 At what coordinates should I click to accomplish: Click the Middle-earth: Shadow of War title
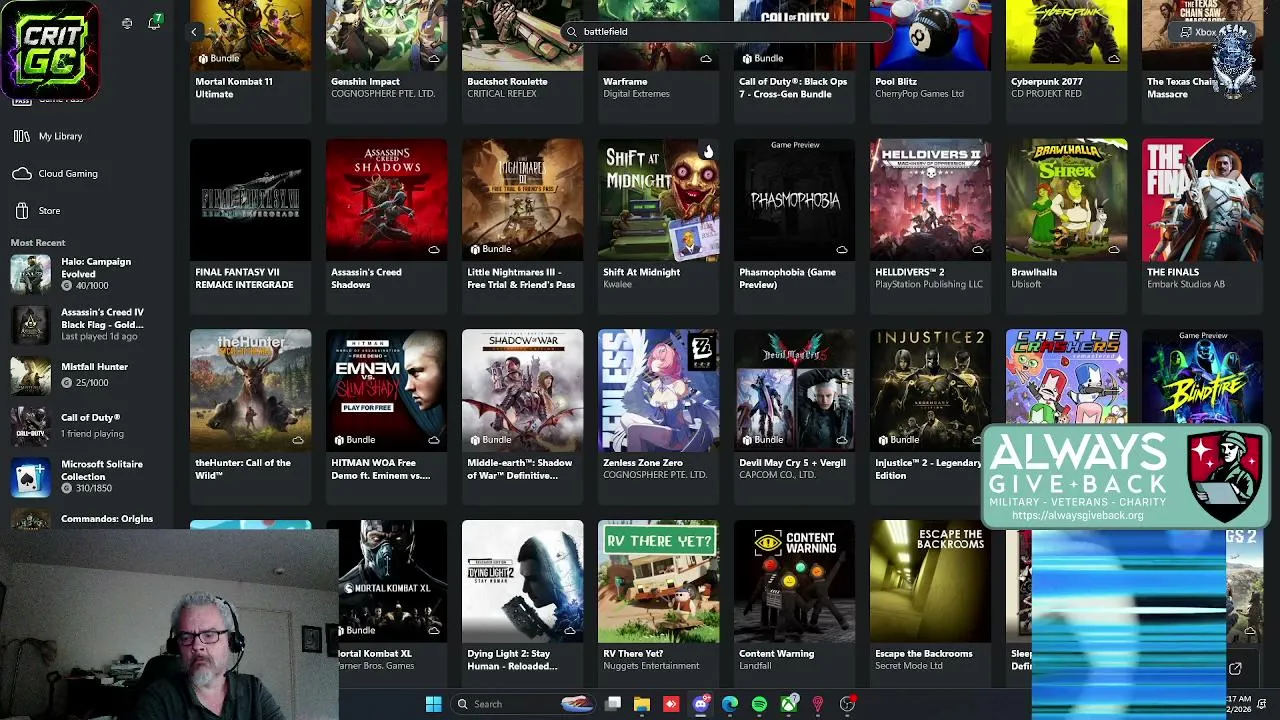point(520,470)
